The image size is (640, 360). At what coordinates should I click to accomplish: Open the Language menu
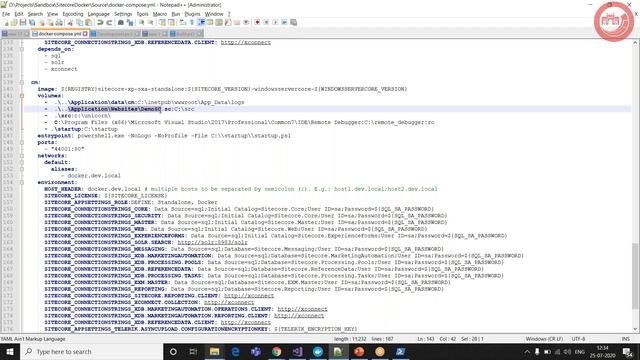pyautogui.click(x=98, y=14)
